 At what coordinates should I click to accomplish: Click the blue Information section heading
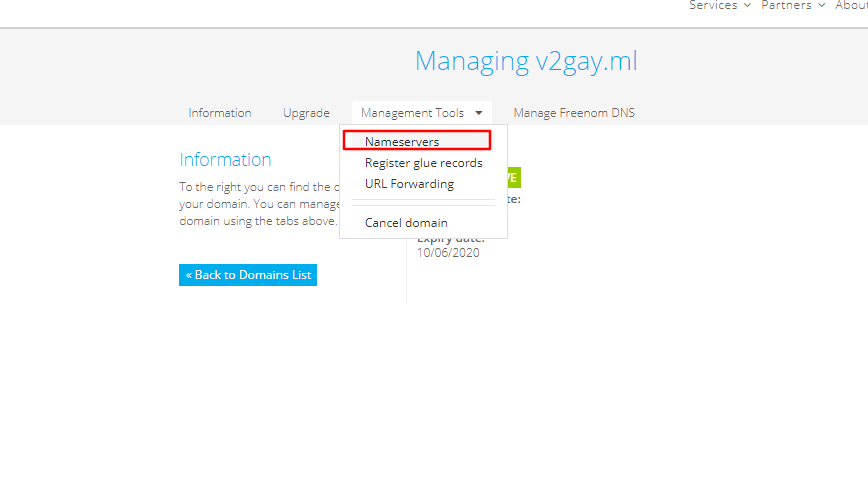tap(225, 160)
